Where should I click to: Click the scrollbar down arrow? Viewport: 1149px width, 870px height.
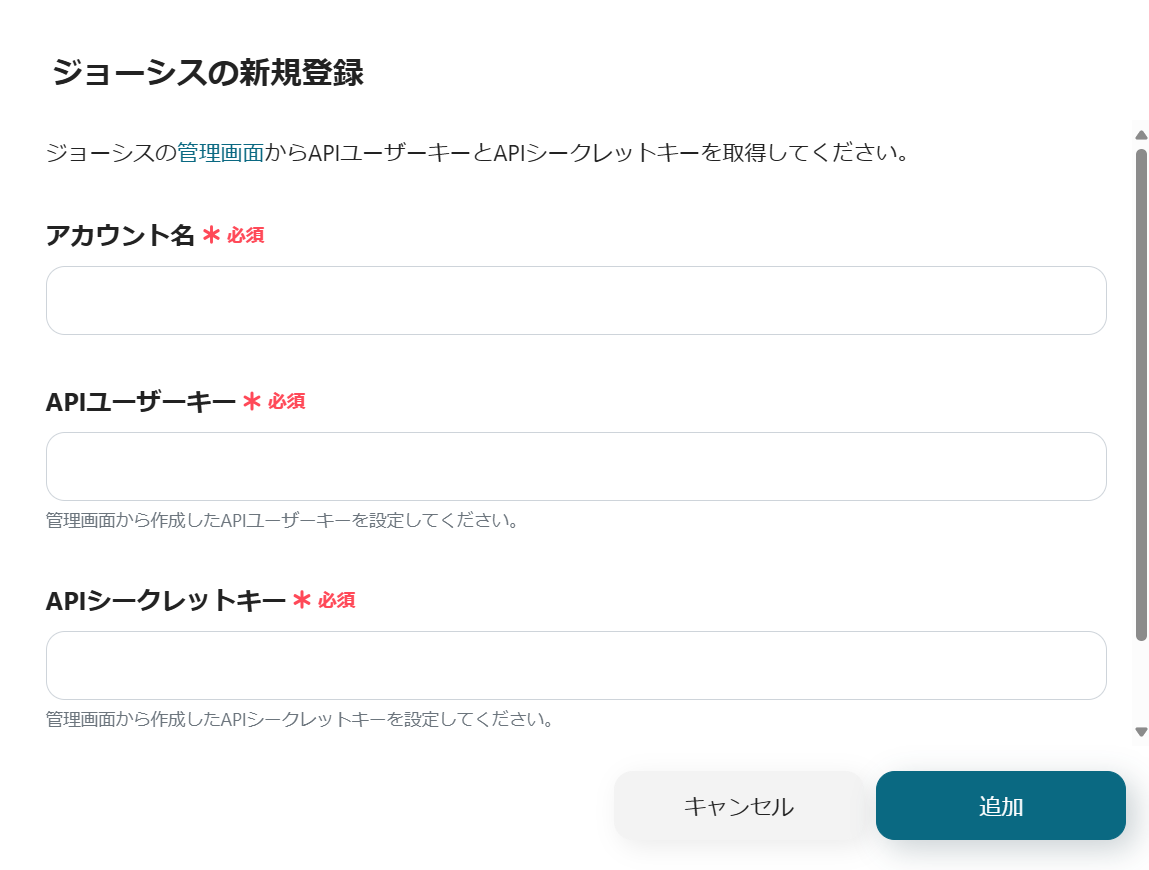pyautogui.click(x=1141, y=732)
